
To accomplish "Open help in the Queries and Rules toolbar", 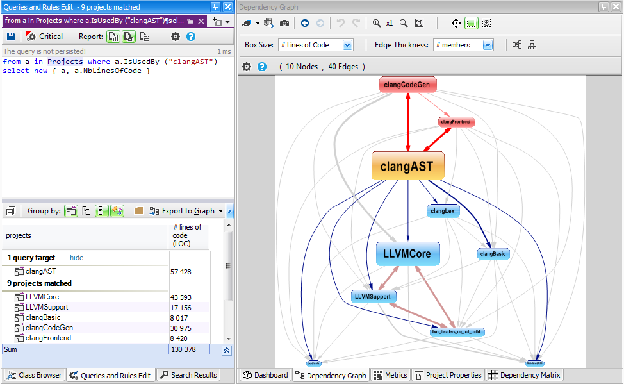I will coord(191,37).
